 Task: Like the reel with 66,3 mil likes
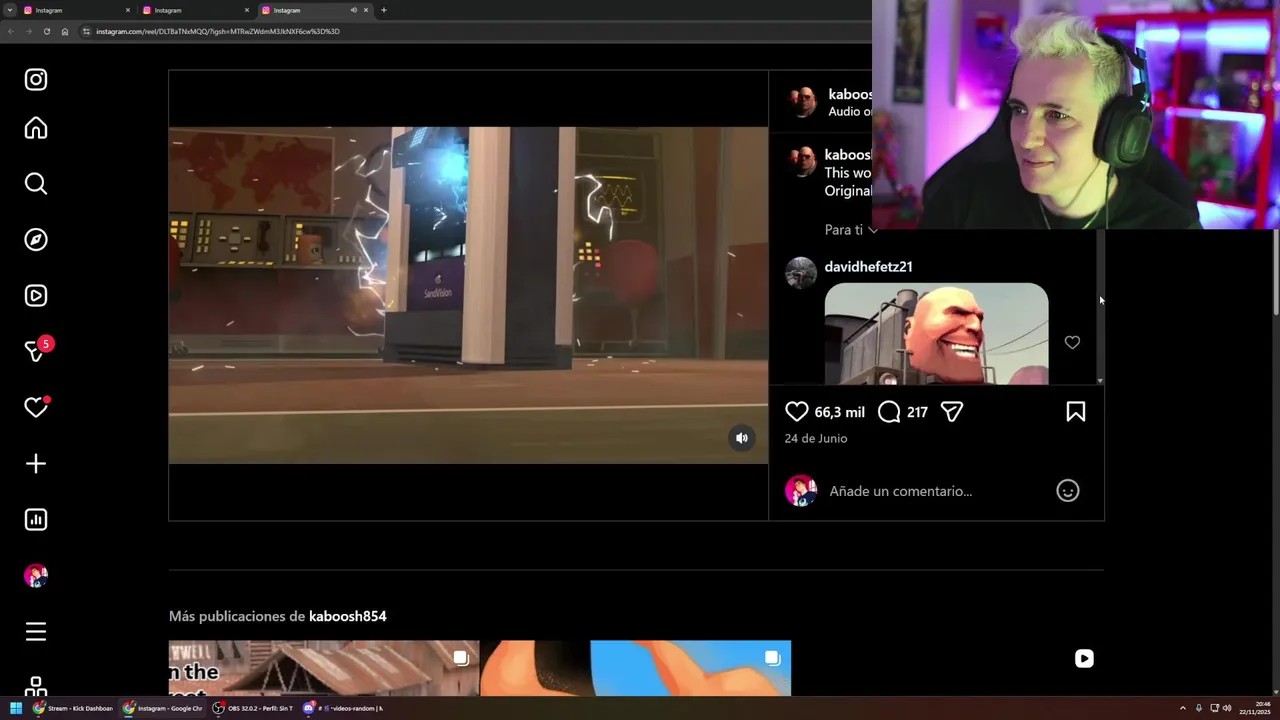point(797,412)
